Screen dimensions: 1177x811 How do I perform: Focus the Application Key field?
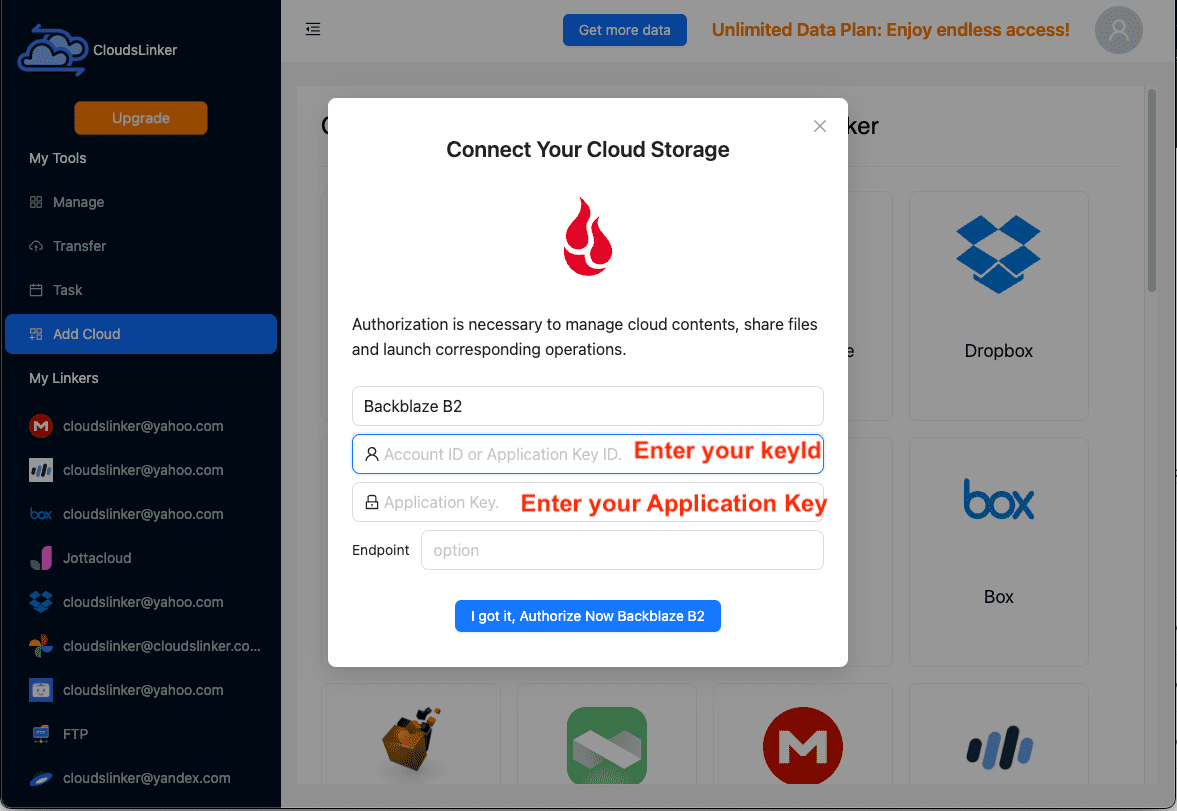coord(588,502)
